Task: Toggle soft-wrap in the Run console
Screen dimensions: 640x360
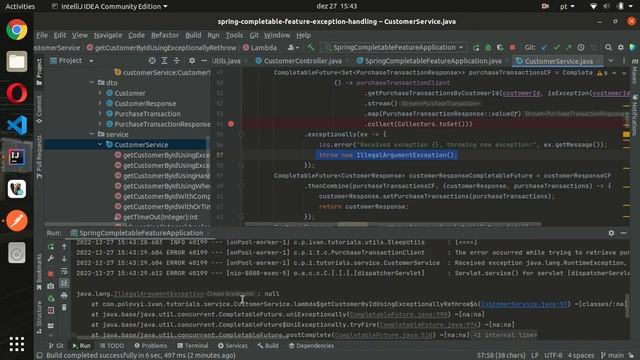Action: point(64,271)
